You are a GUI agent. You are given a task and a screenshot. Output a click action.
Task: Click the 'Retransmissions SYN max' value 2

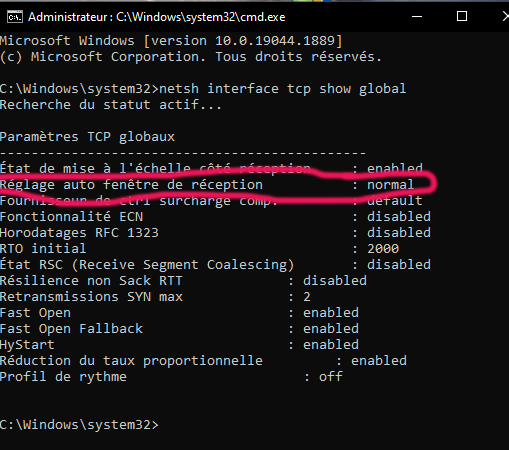[x=307, y=297]
